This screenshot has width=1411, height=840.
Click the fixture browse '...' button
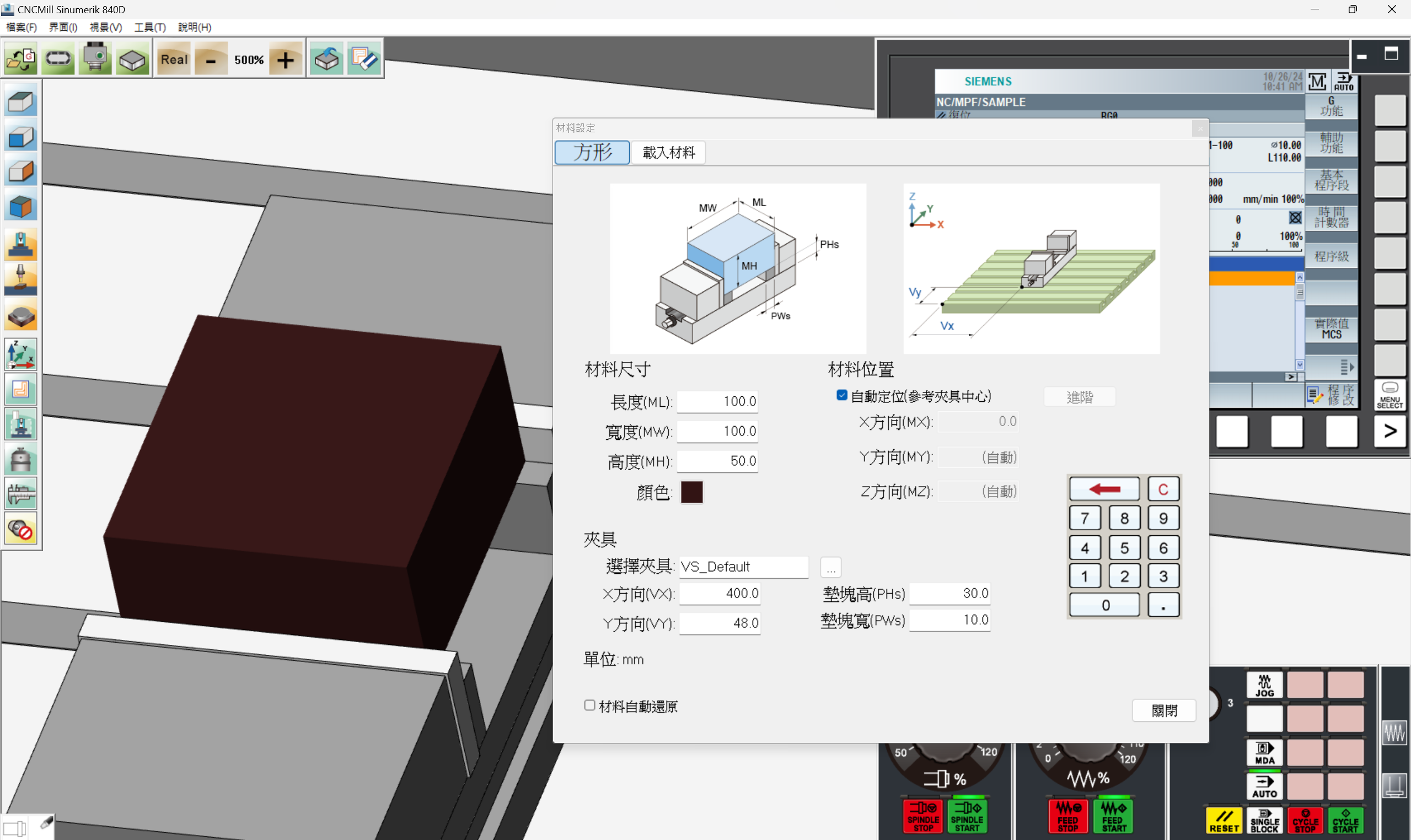click(x=830, y=567)
